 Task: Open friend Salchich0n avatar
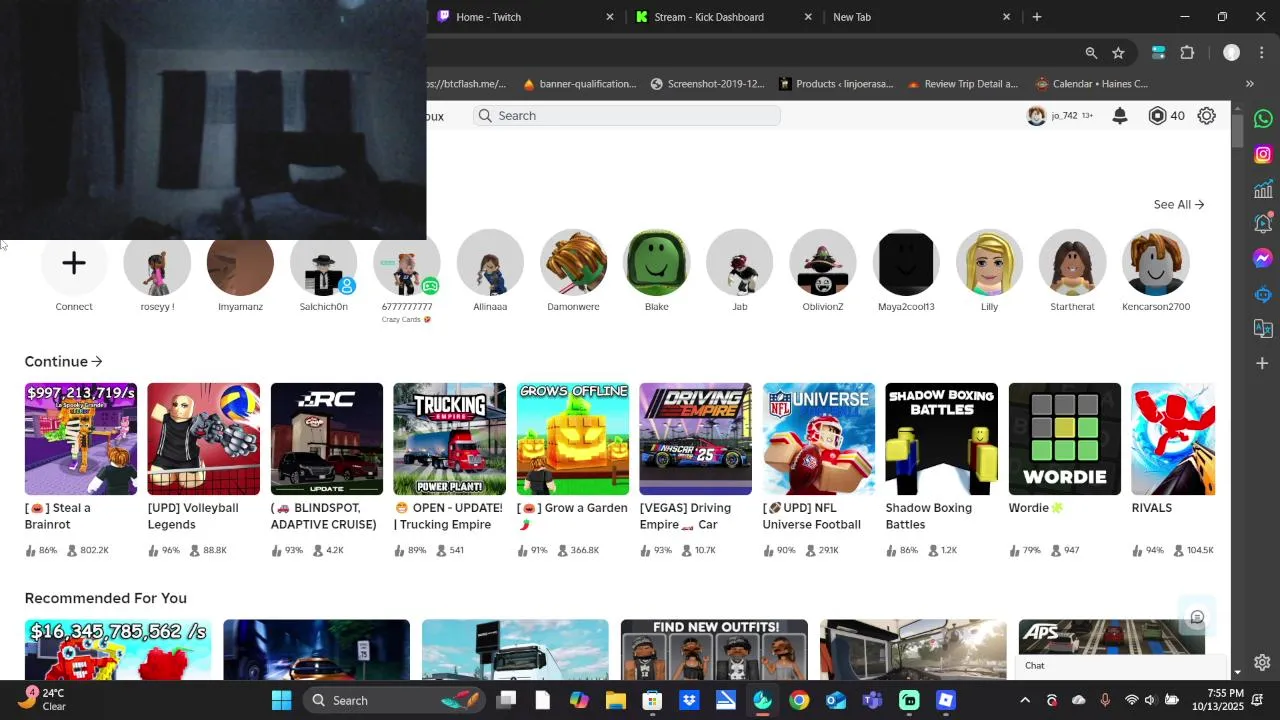point(323,263)
